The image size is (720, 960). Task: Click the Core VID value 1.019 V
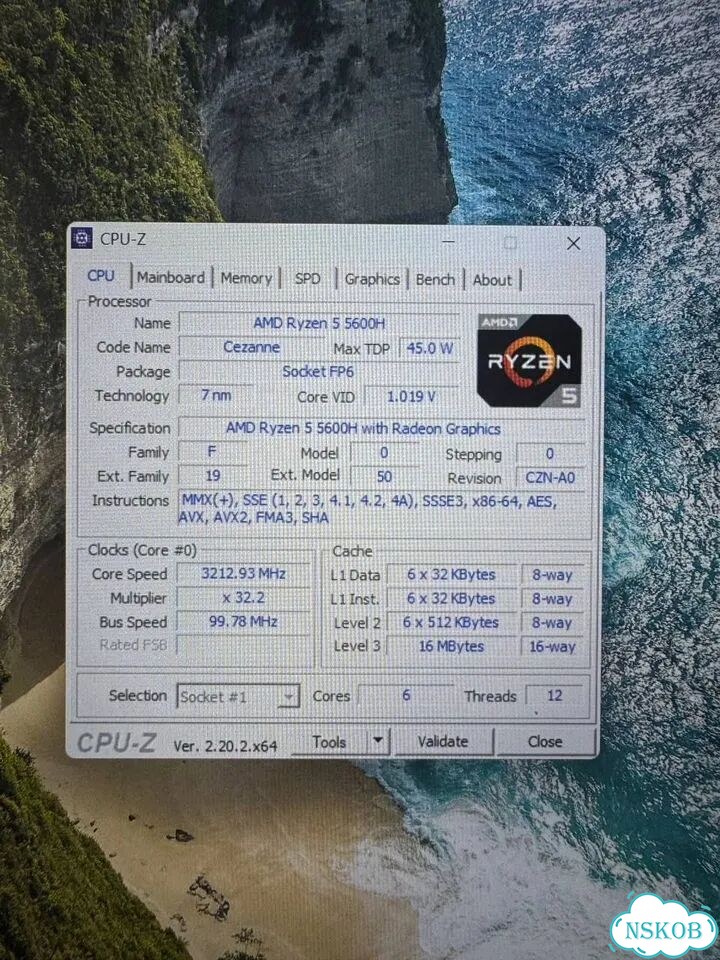[x=411, y=397]
